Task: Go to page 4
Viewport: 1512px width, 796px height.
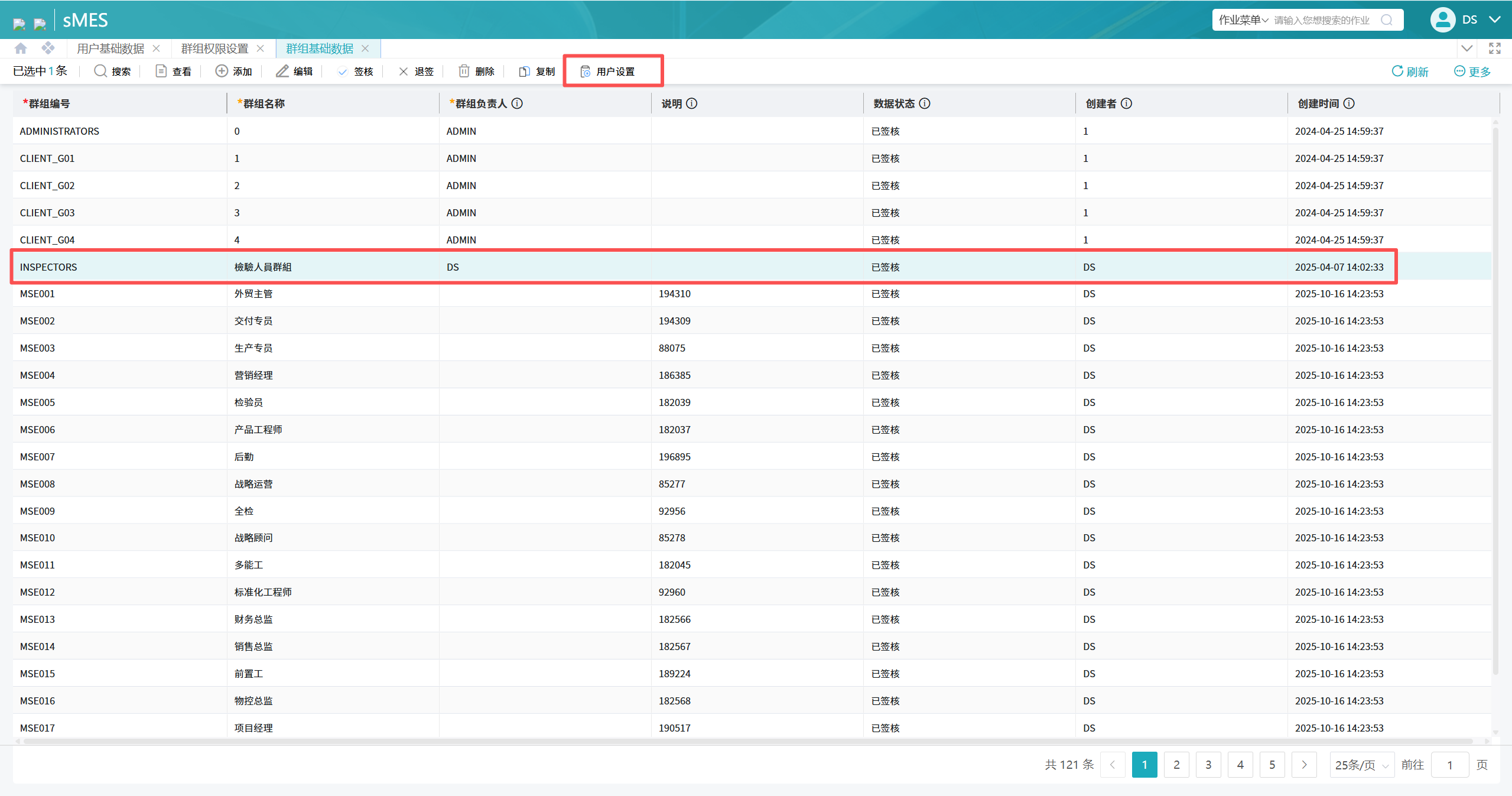Action: coord(1240,765)
